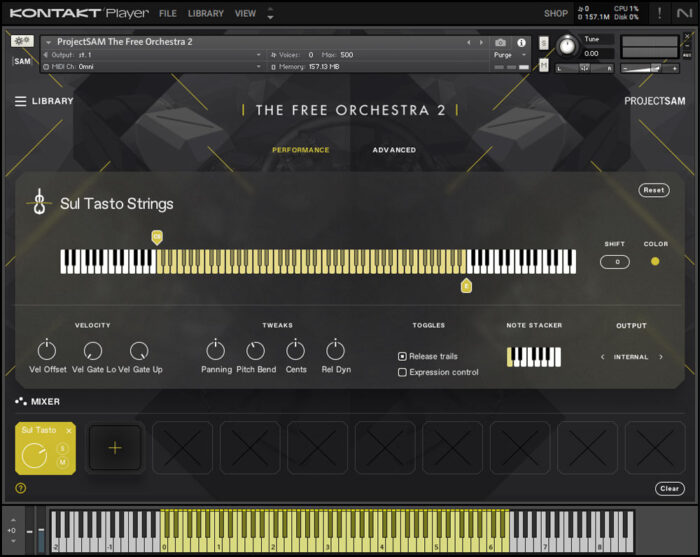Switch to the ADVANCED tab

tap(394, 150)
